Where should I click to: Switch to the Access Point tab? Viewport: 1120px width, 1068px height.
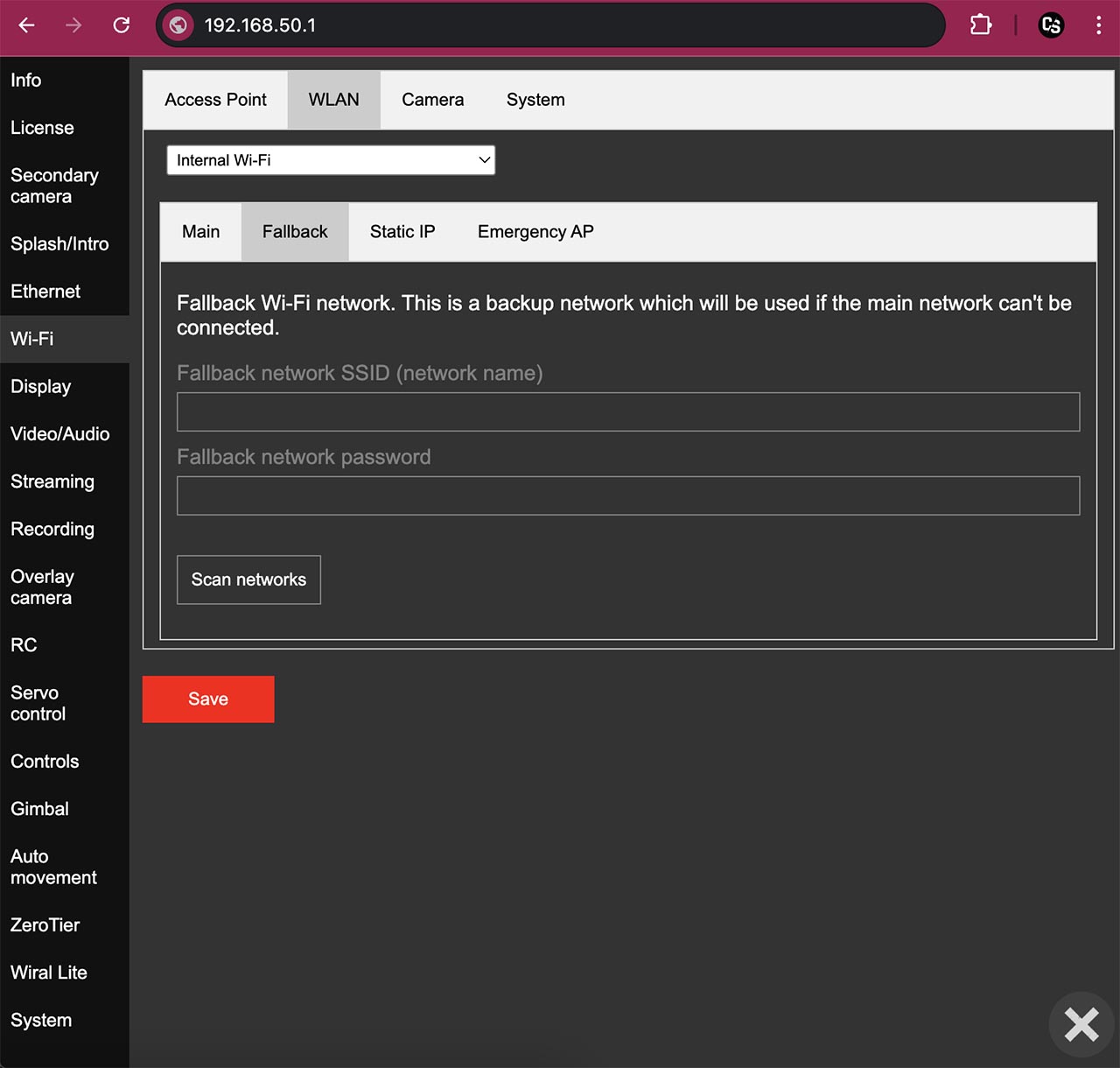pos(215,100)
